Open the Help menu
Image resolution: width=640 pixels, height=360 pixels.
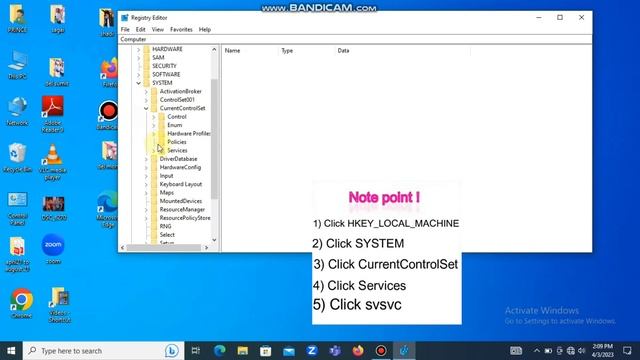point(204,29)
